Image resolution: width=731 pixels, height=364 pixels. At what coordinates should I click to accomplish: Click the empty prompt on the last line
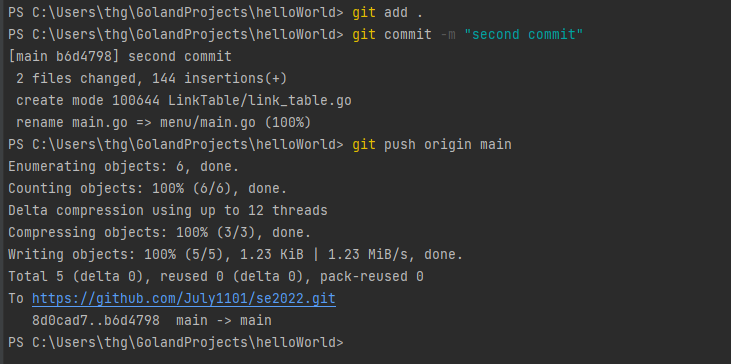[176, 343]
